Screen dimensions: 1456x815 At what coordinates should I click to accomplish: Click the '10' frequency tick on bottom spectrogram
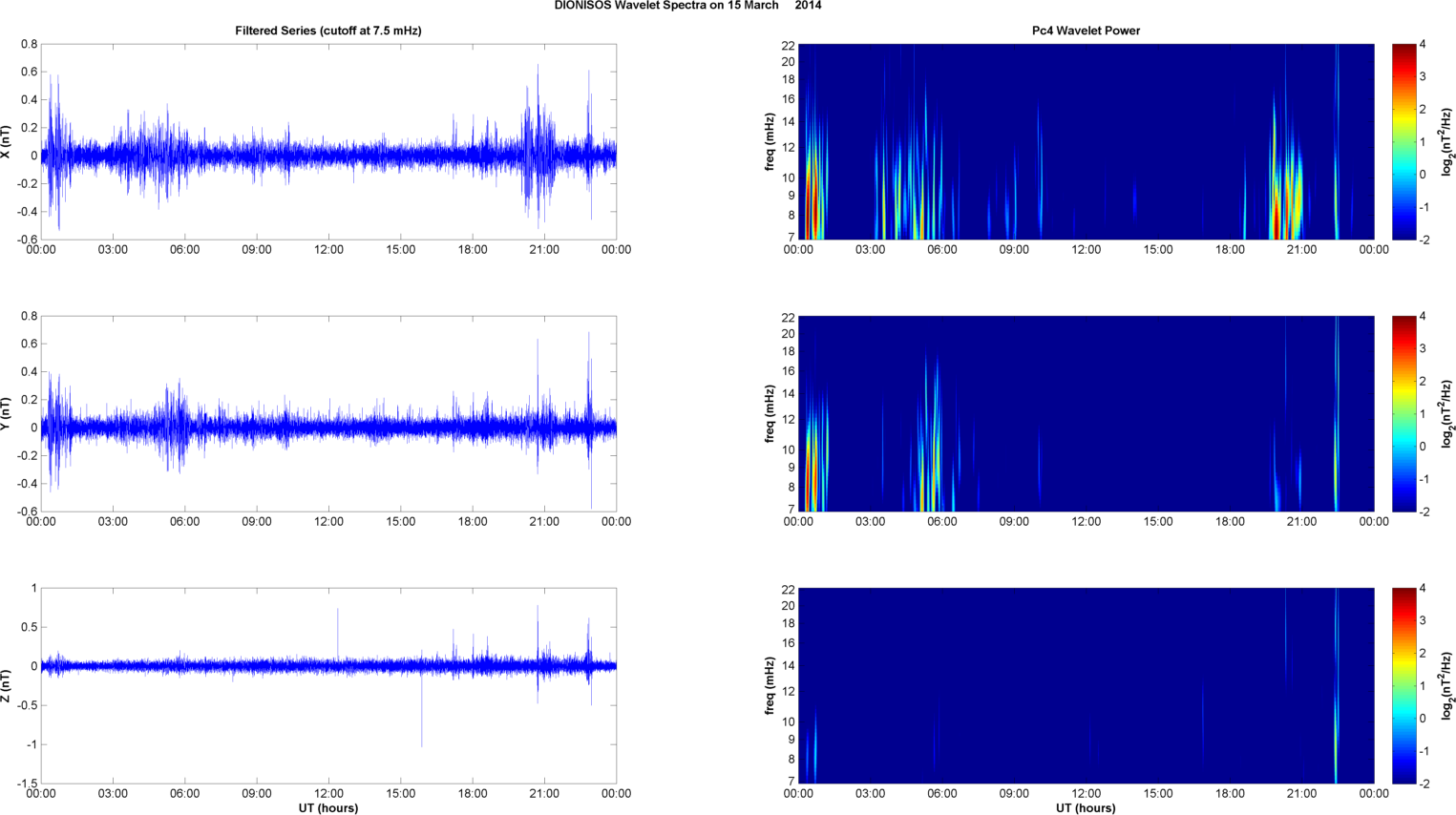pyautogui.click(x=788, y=722)
